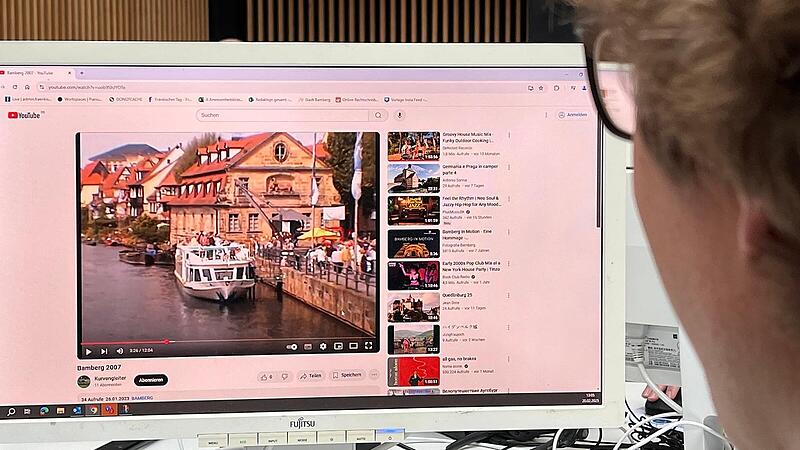Open the Quedlinburg 25 video thumbnail
Image resolution: width=800 pixels, height=450 pixels.
tap(413, 308)
